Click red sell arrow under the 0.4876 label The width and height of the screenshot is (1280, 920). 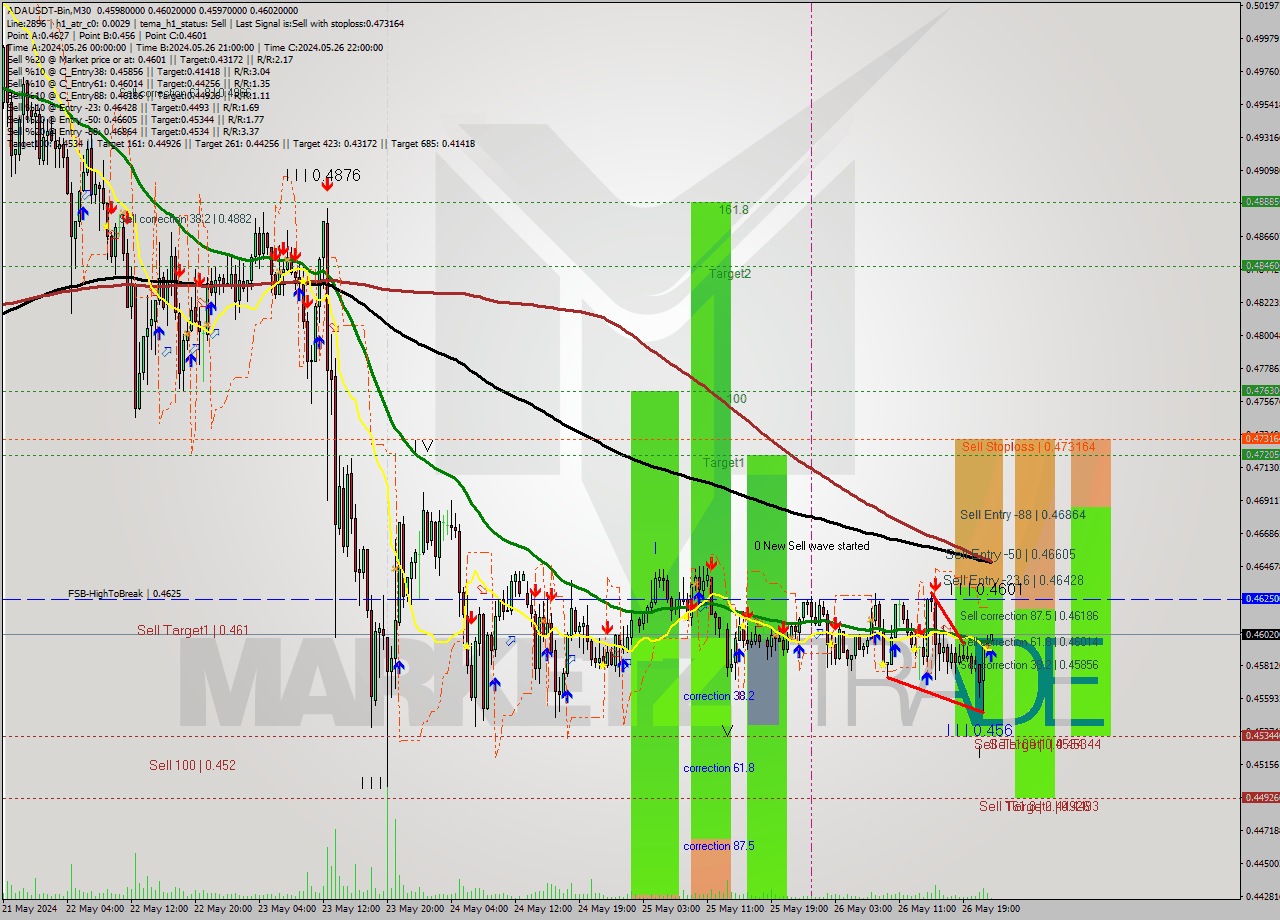coord(327,185)
